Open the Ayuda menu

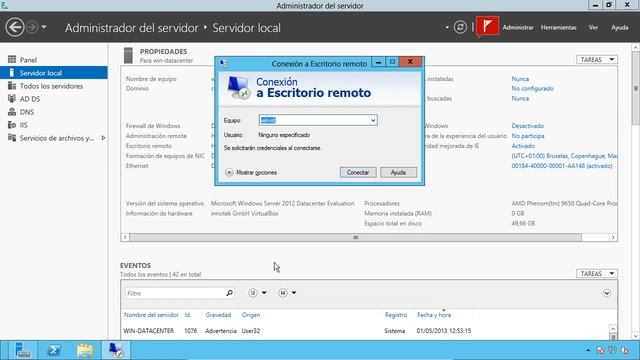(620, 27)
